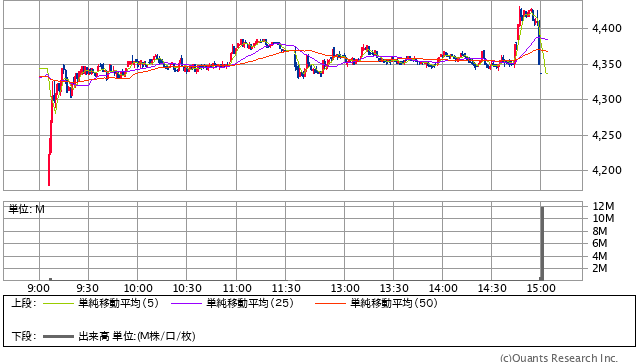
Task: Click the 12M volume axis label
Action: pos(603,206)
